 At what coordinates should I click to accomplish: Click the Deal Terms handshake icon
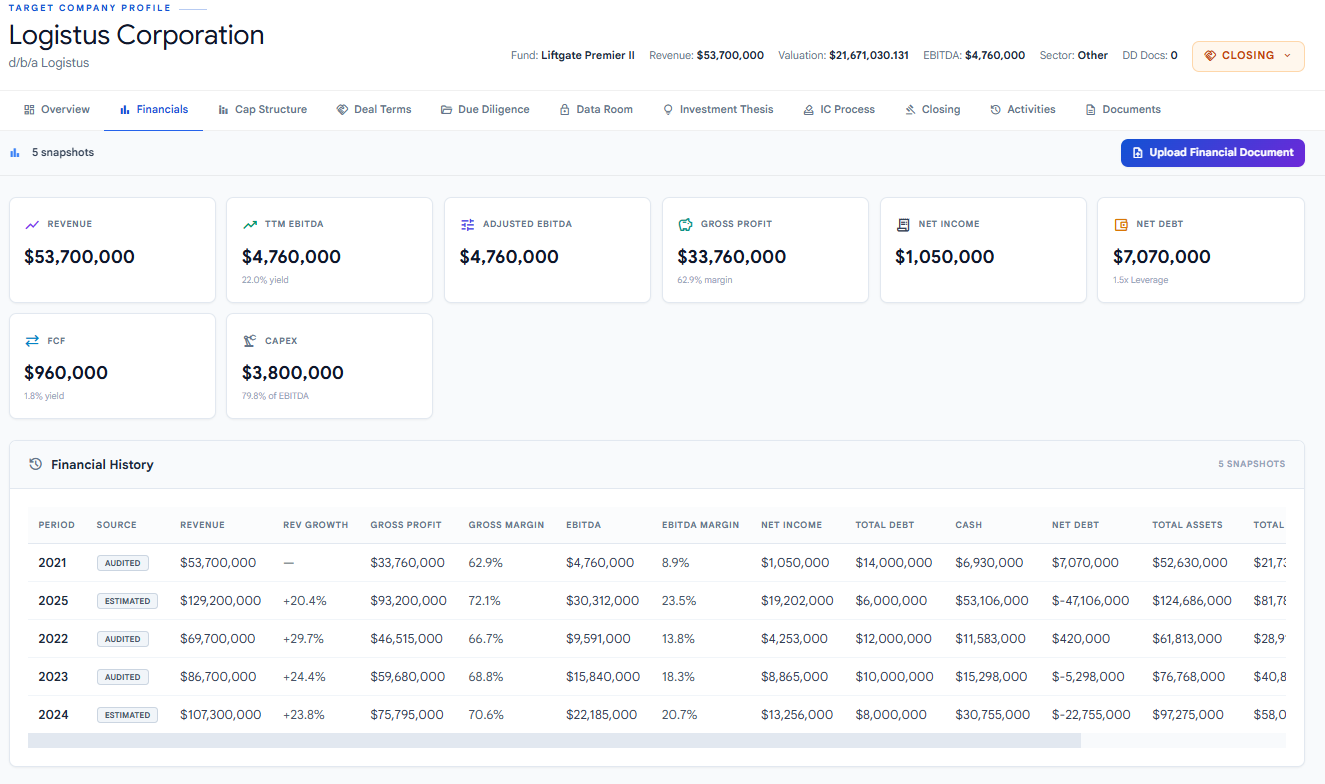342,110
